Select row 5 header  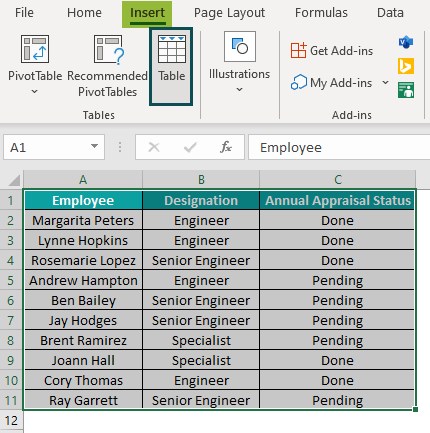[11, 280]
